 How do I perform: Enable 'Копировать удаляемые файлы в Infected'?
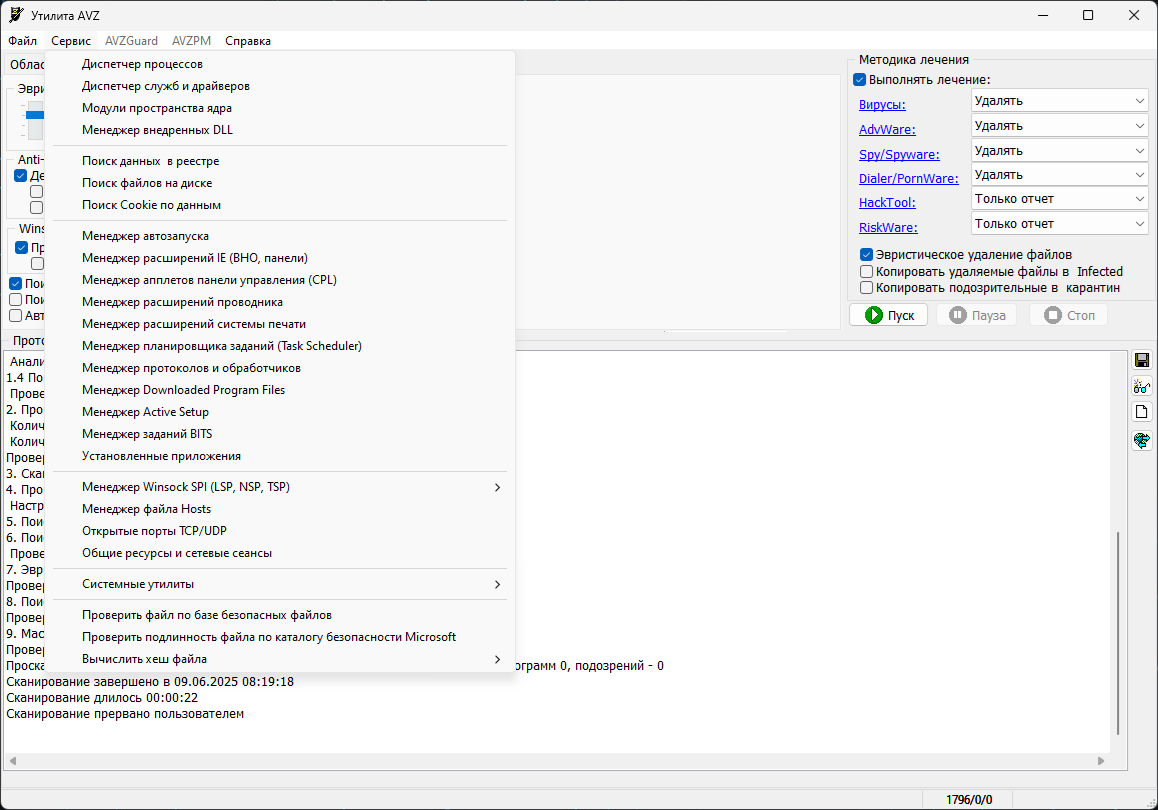pos(866,272)
